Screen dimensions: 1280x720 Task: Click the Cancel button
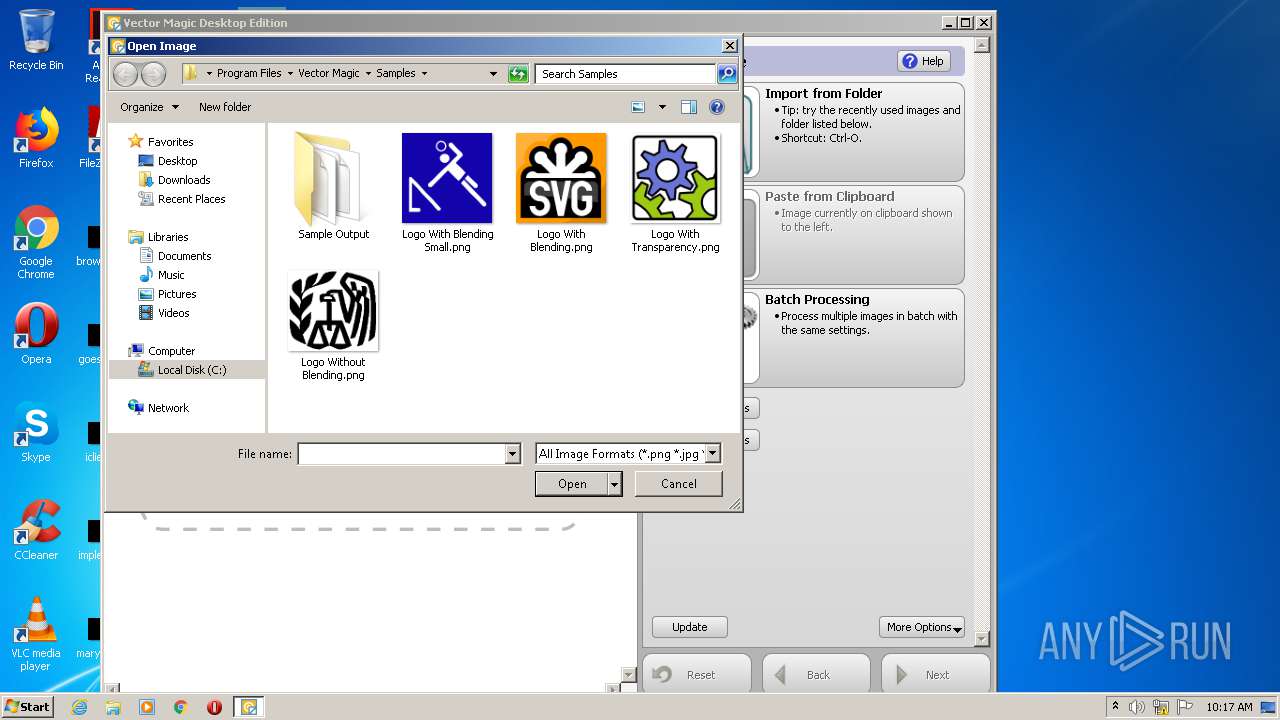point(679,484)
